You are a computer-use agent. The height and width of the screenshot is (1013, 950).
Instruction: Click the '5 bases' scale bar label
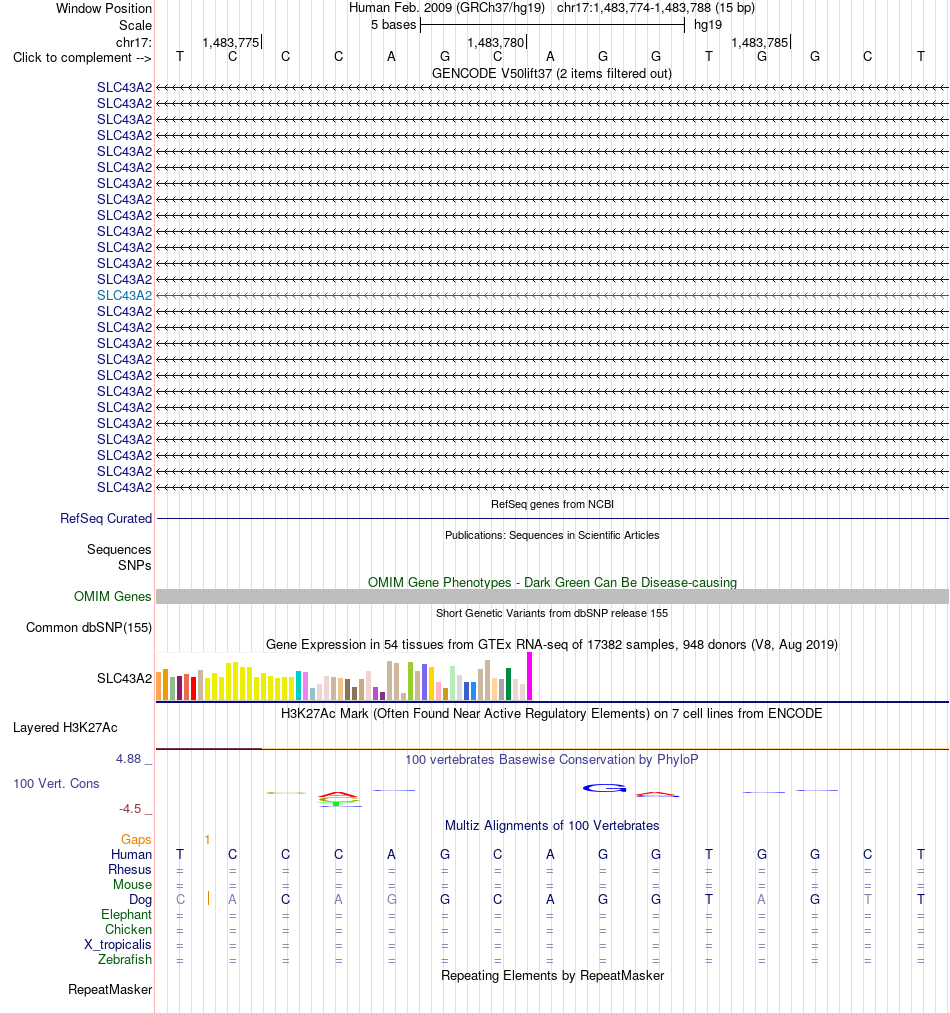coord(393,25)
